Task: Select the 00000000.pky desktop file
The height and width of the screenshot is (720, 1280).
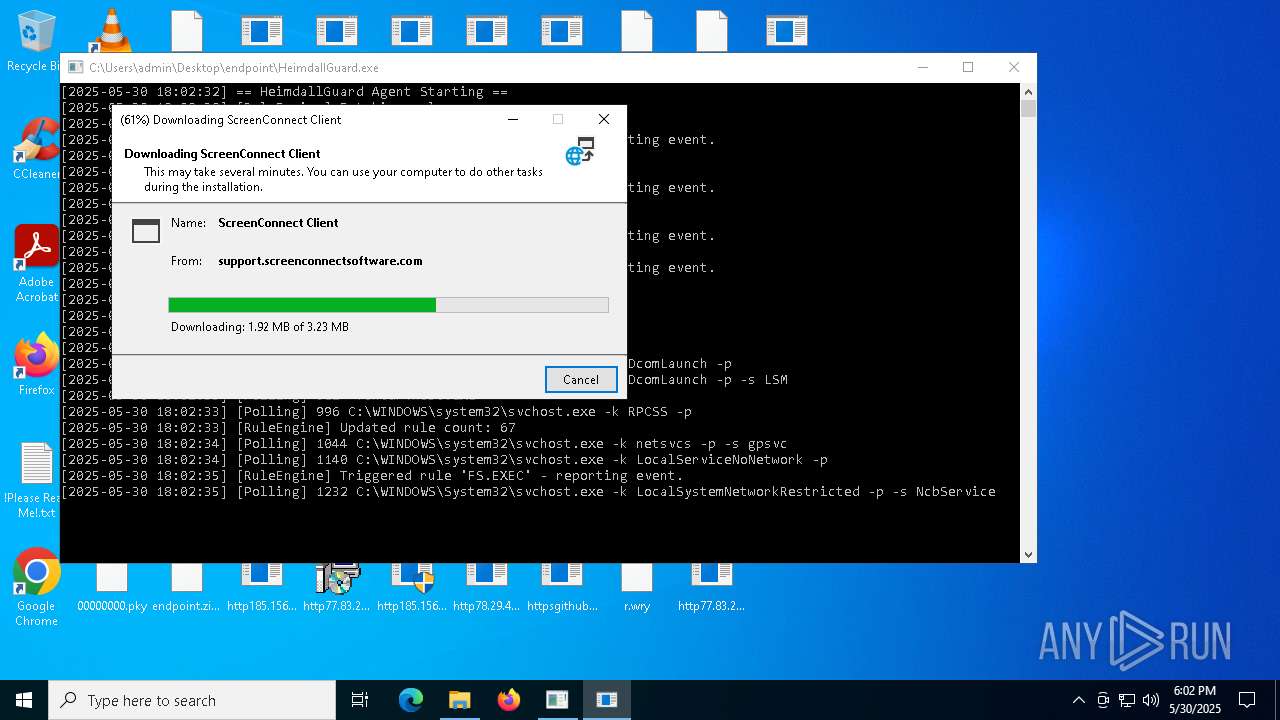Action: [x=112, y=589]
